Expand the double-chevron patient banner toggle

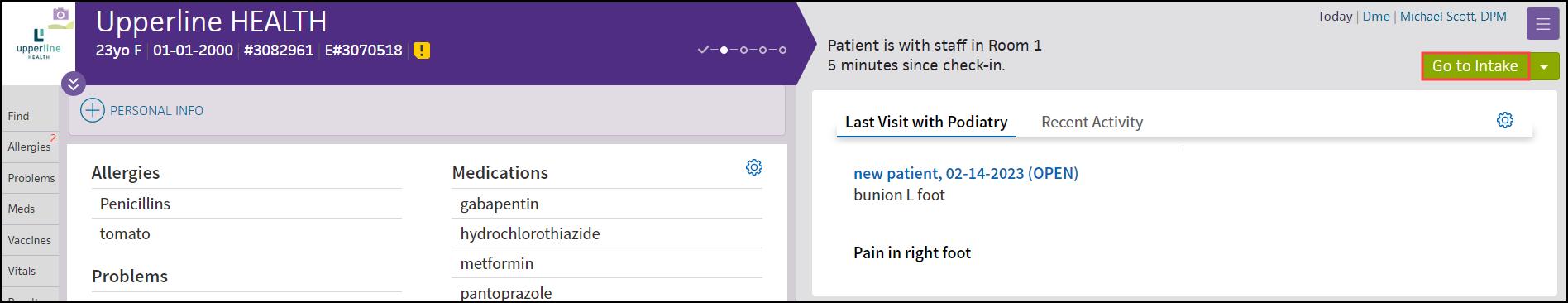tap(73, 84)
